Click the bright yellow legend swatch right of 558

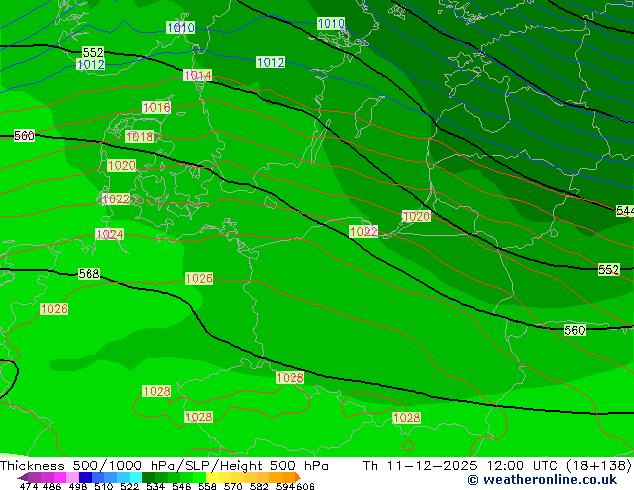212,477
